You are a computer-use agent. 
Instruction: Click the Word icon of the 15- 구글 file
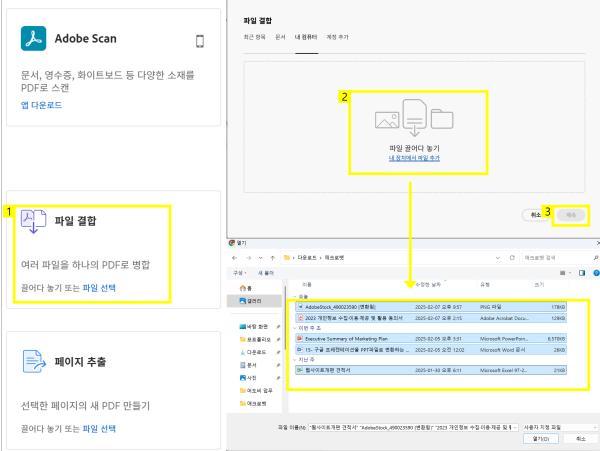(x=300, y=350)
